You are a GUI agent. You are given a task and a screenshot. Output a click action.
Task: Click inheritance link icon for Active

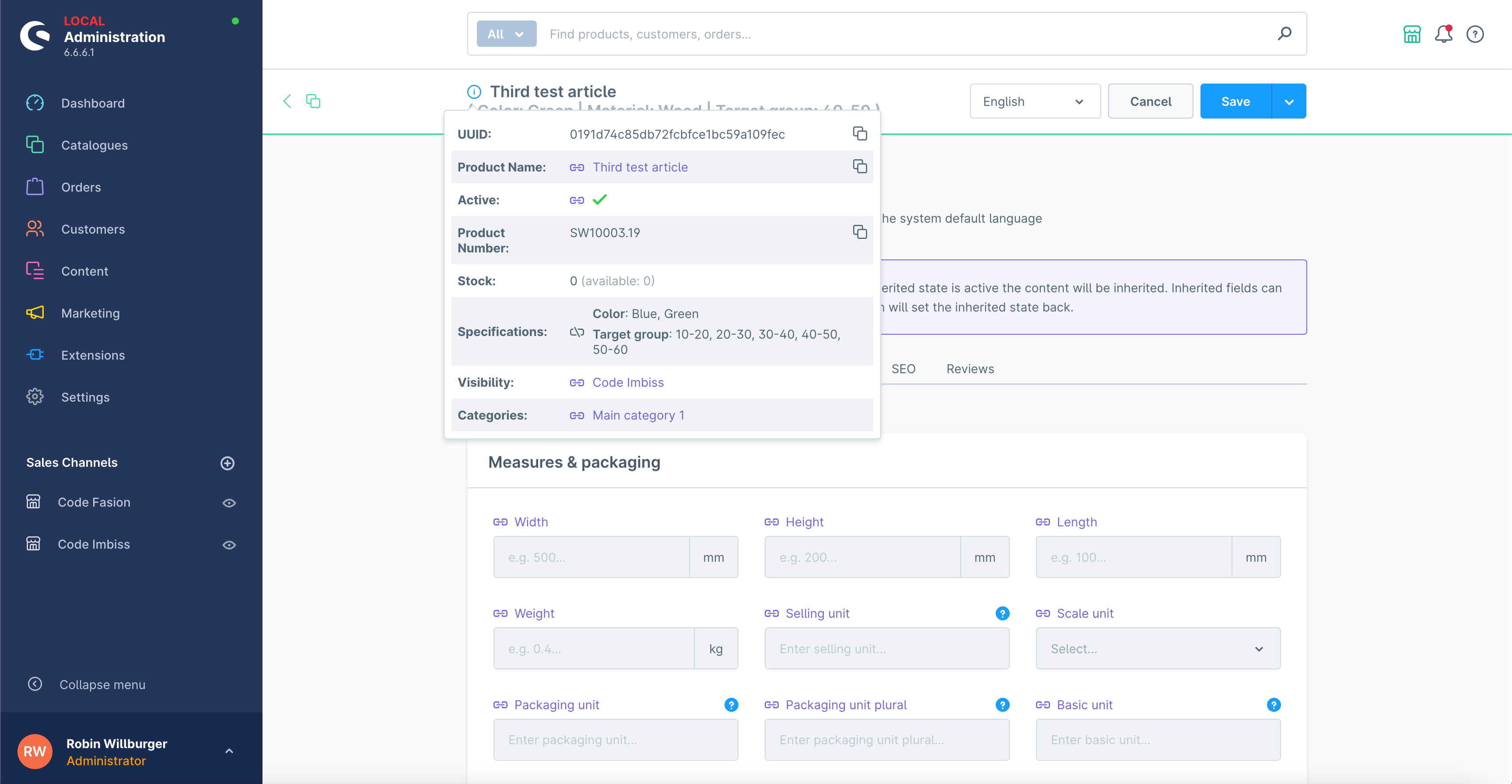(x=577, y=200)
